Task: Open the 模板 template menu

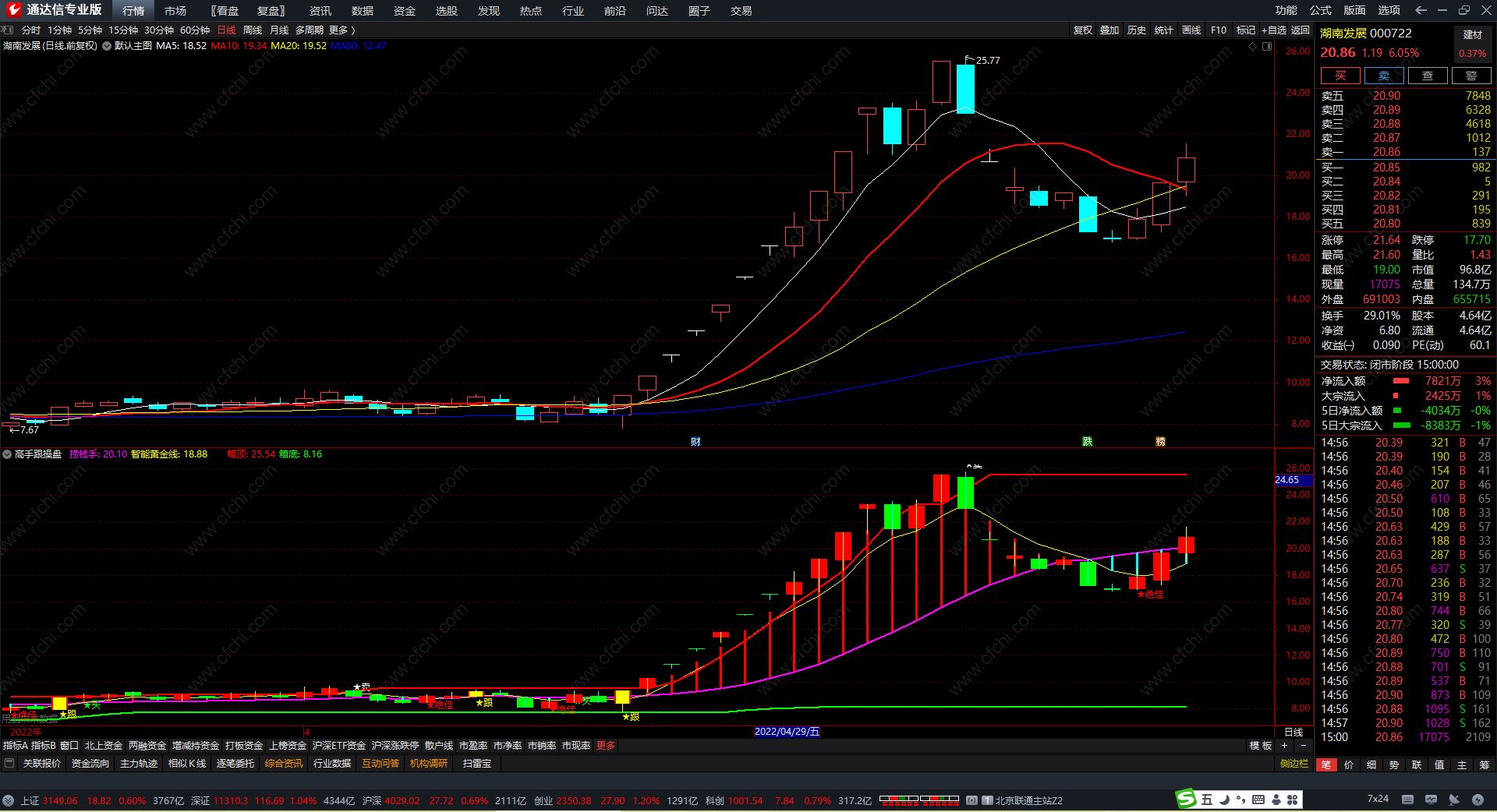Action: click(x=1261, y=746)
